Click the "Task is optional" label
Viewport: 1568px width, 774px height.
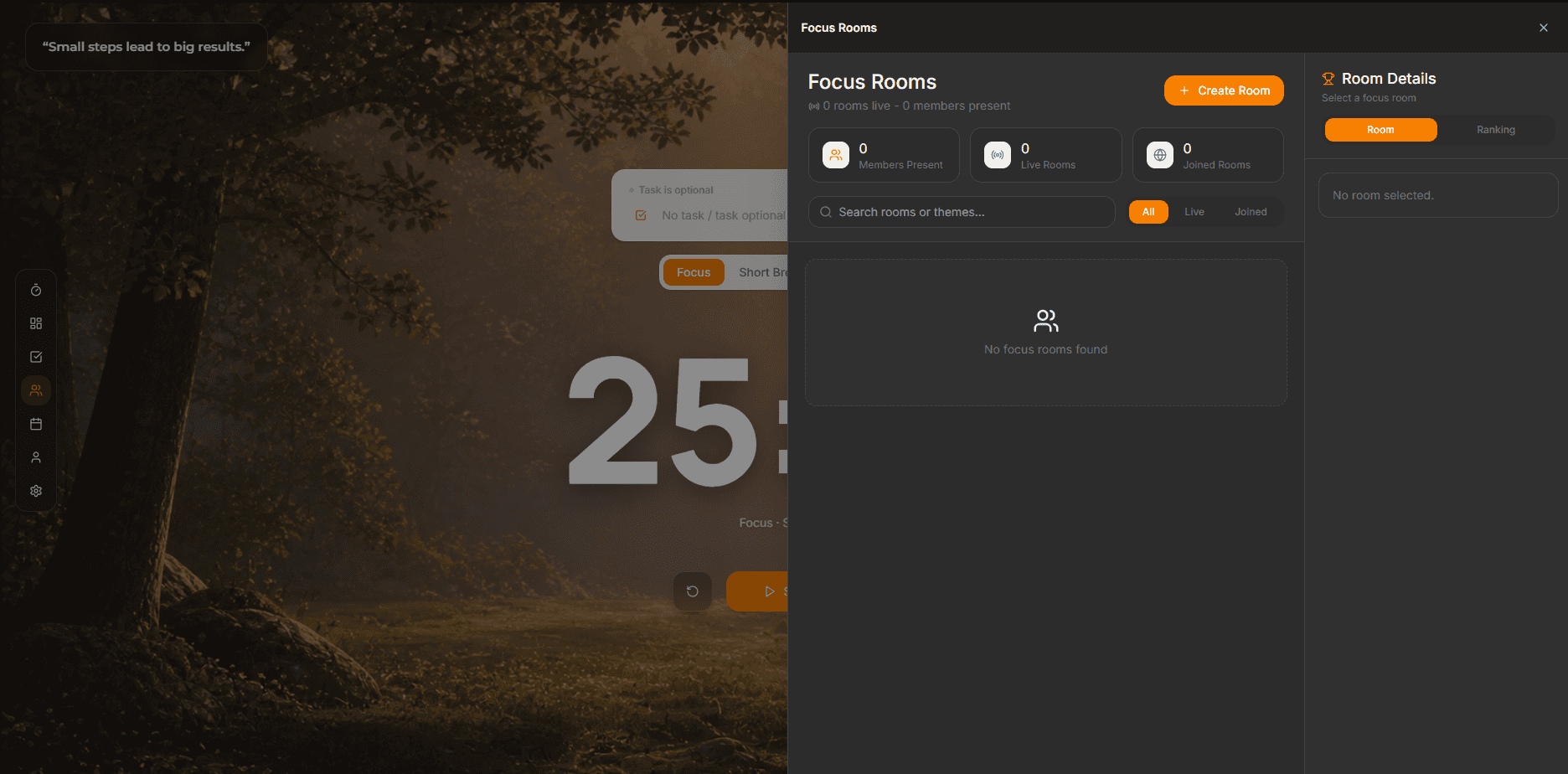(676, 190)
